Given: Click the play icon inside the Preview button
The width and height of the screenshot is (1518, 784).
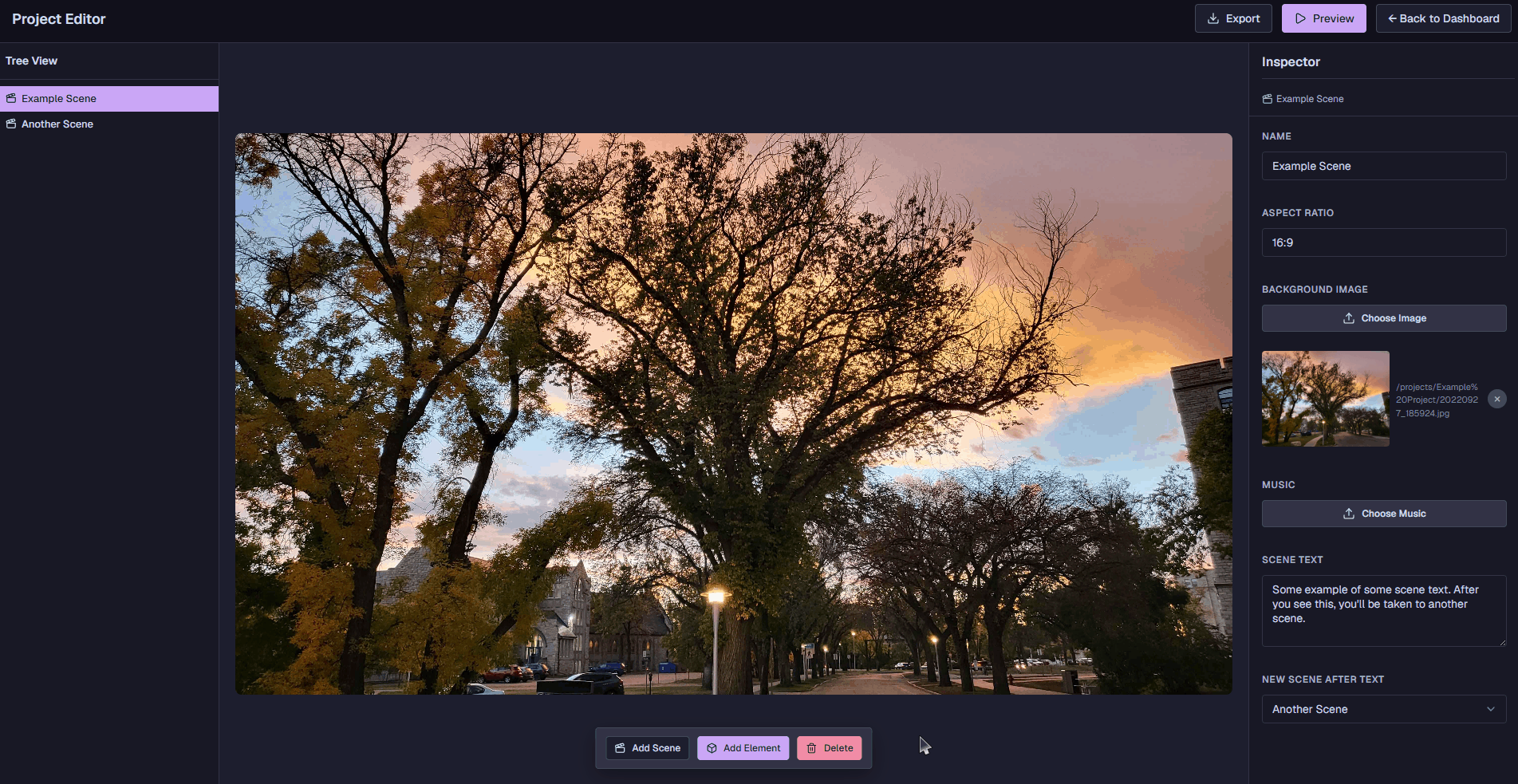Looking at the screenshot, I should pos(1300,18).
